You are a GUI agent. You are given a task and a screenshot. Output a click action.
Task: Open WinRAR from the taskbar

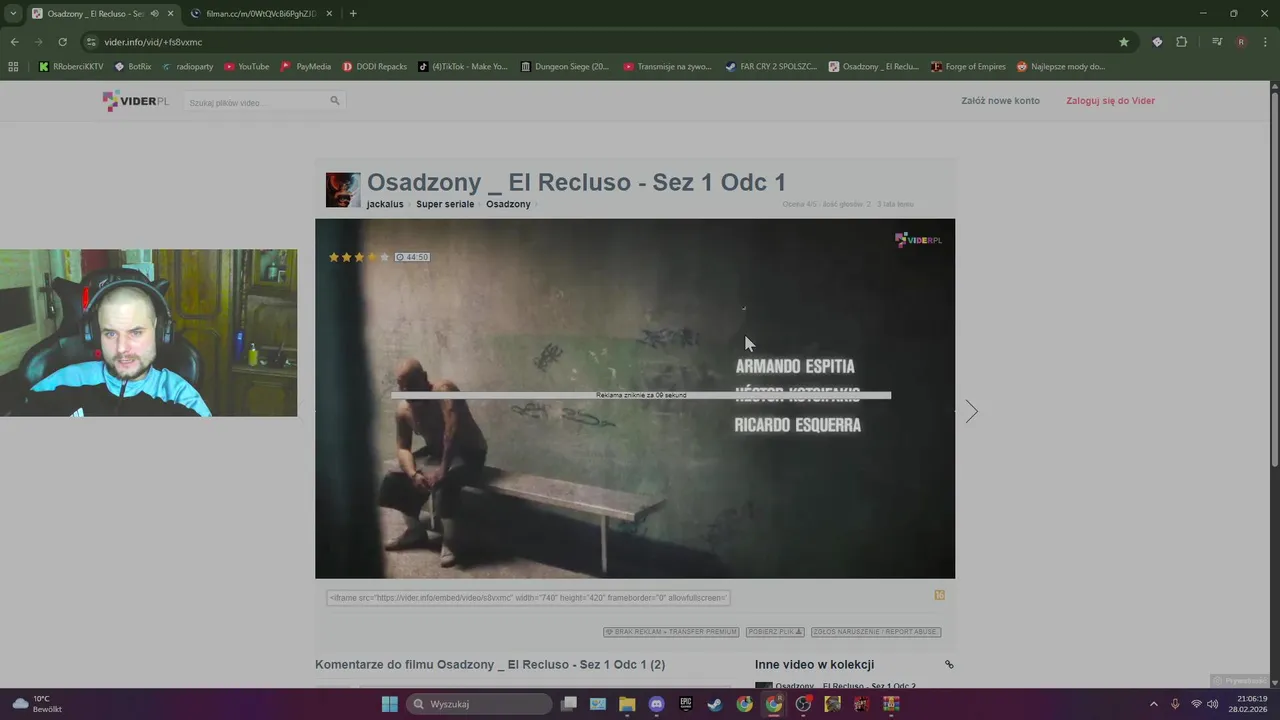coord(891,704)
